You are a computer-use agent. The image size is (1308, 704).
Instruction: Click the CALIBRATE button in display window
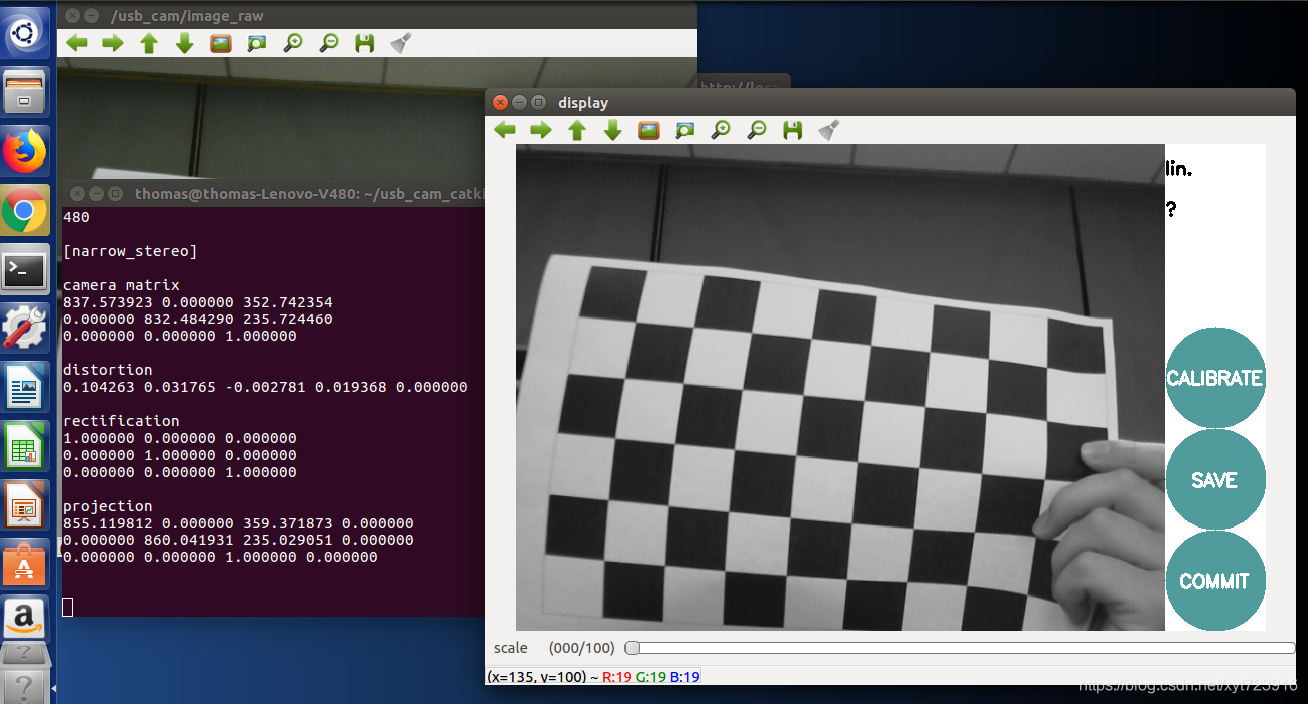(1215, 378)
